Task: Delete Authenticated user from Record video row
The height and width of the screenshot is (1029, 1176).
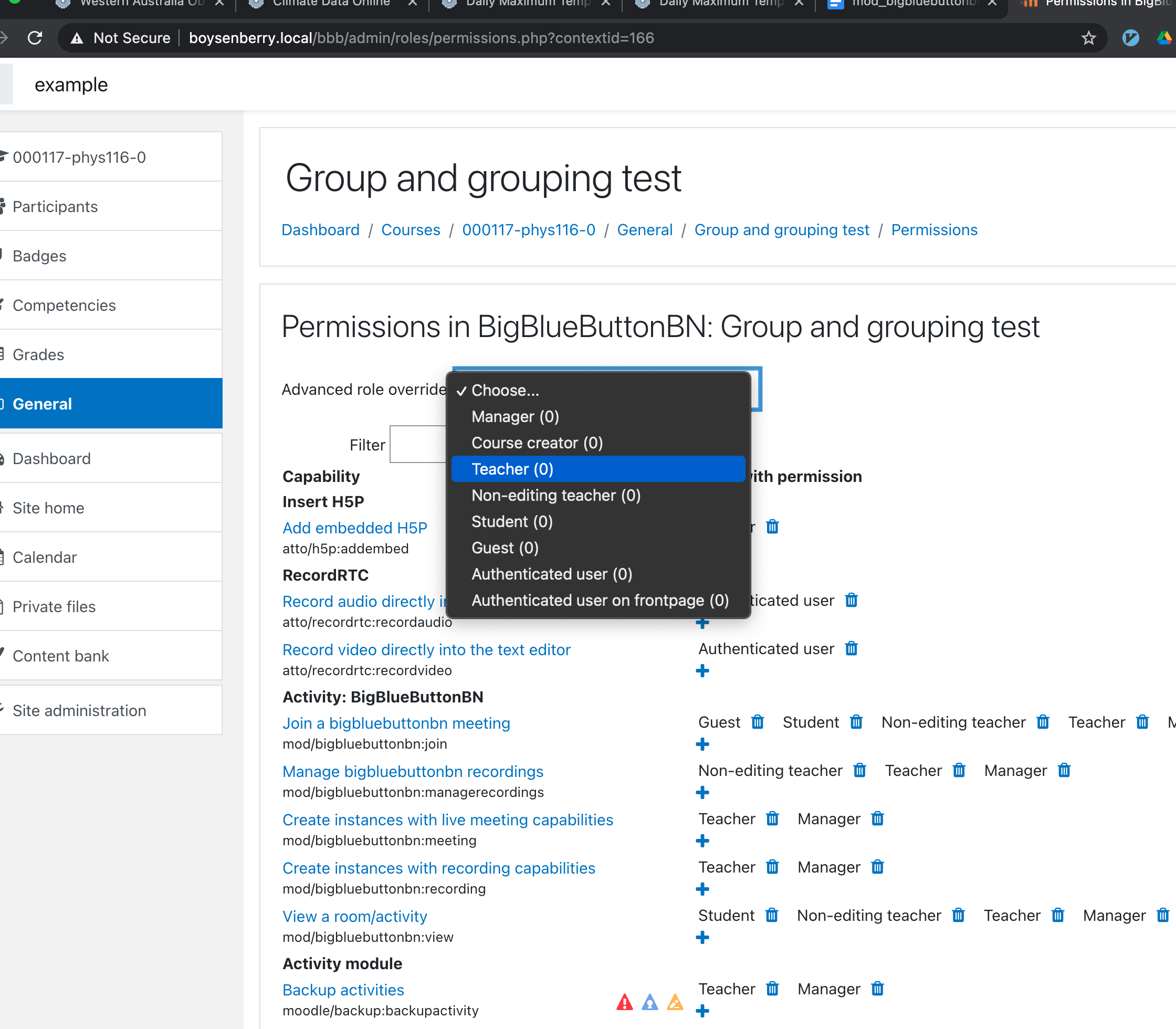Action: coord(851,648)
